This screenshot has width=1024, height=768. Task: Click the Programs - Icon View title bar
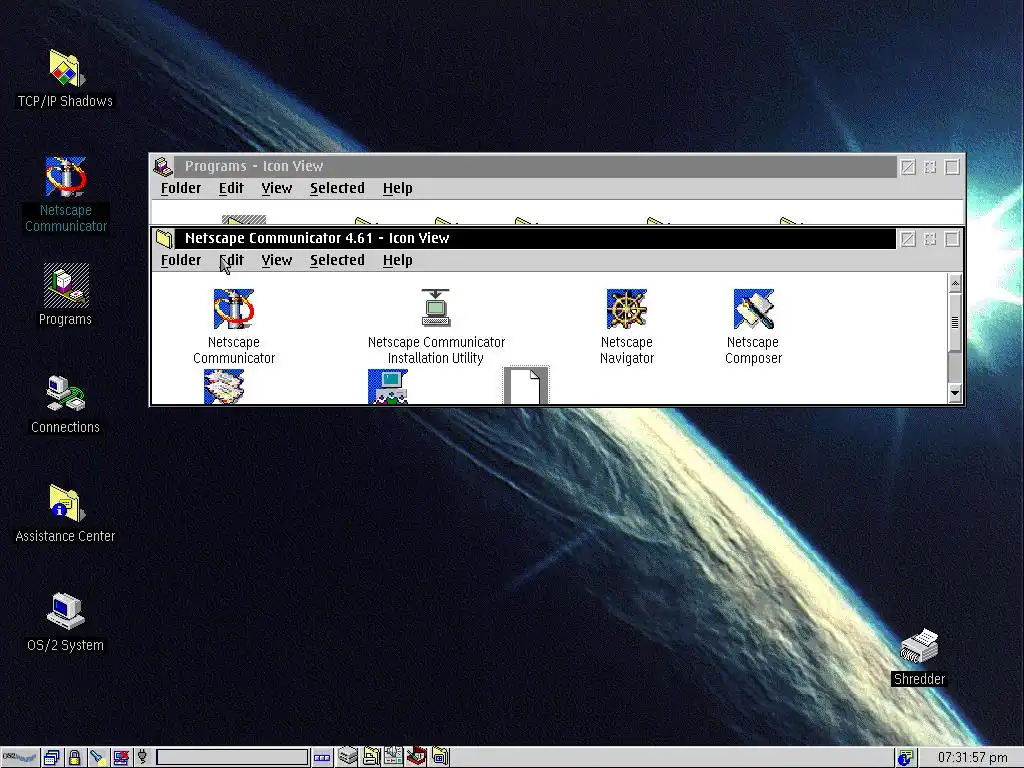[536, 167]
